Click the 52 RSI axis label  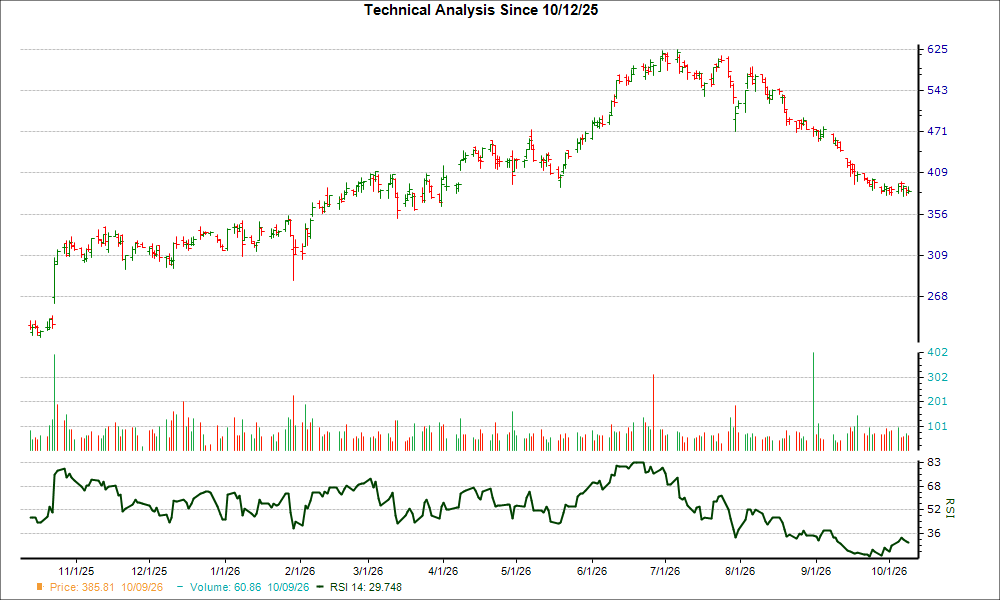(934, 509)
